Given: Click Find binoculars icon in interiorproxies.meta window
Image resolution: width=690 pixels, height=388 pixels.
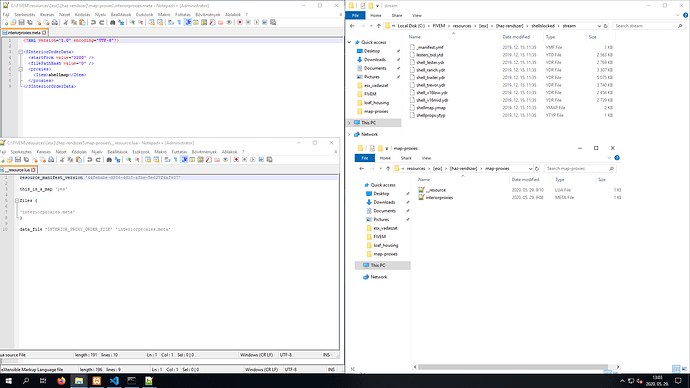Looking at the screenshot, I should [x=113, y=22].
